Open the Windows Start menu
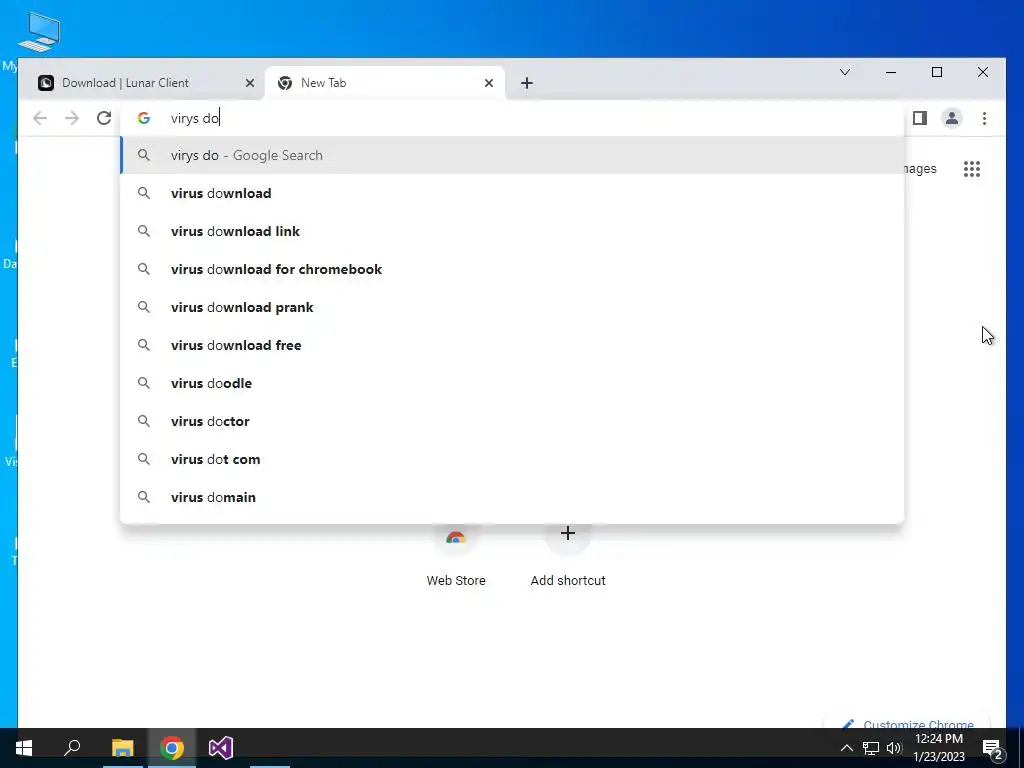Image resolution: width=1024 pixels, height=768 pixels. [x=24, y=748]
